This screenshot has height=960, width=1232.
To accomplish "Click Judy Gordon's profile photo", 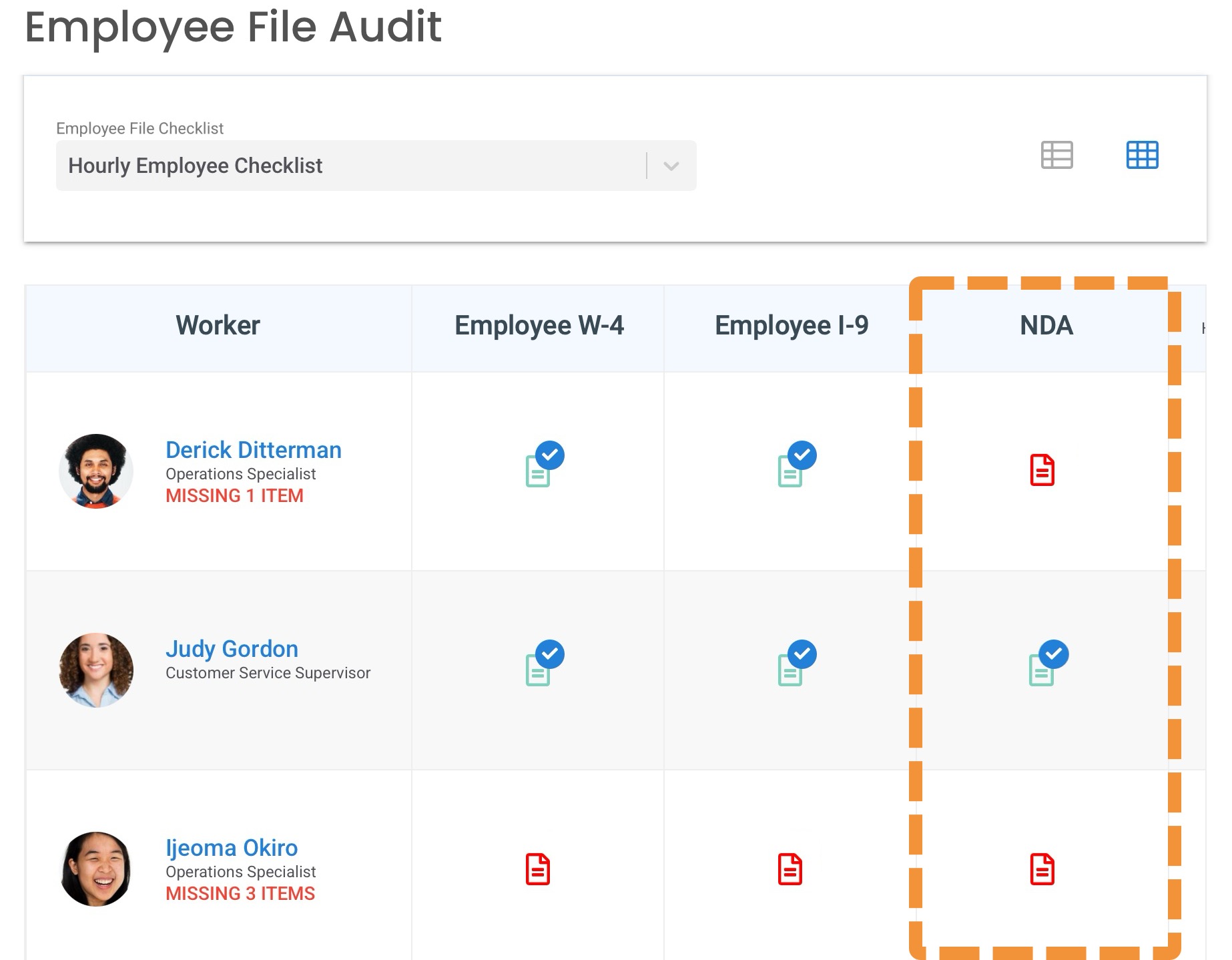I will [x=96, y=670].
